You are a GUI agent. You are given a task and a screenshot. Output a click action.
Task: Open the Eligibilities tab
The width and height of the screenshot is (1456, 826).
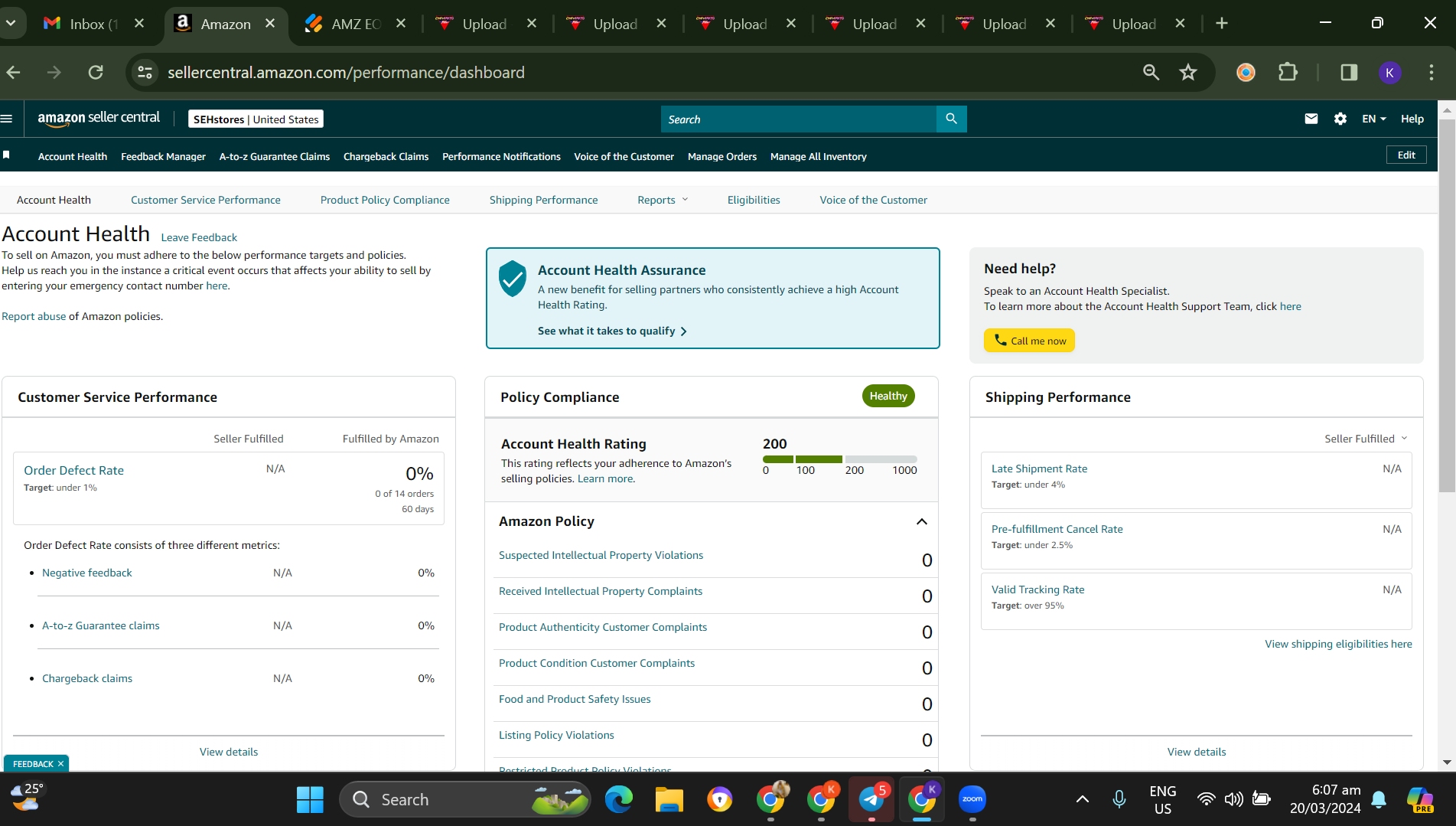click(754, 200)
